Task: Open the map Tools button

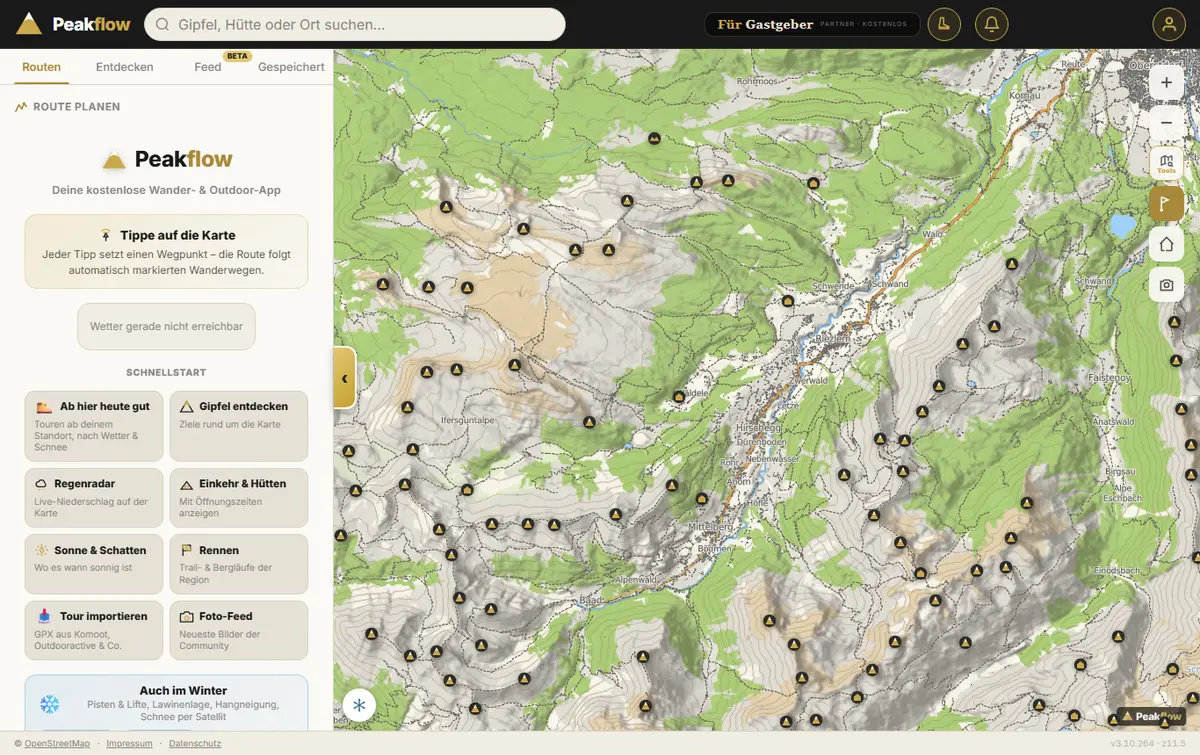Action: [1166, 164]
